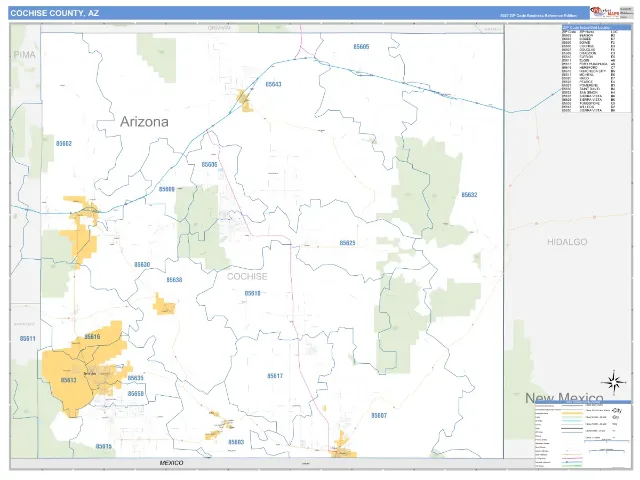Click the 'New Mexico' state label
The width and height of the screenshot is (640, 480).
pyautogui.click(x=564, y=398)
